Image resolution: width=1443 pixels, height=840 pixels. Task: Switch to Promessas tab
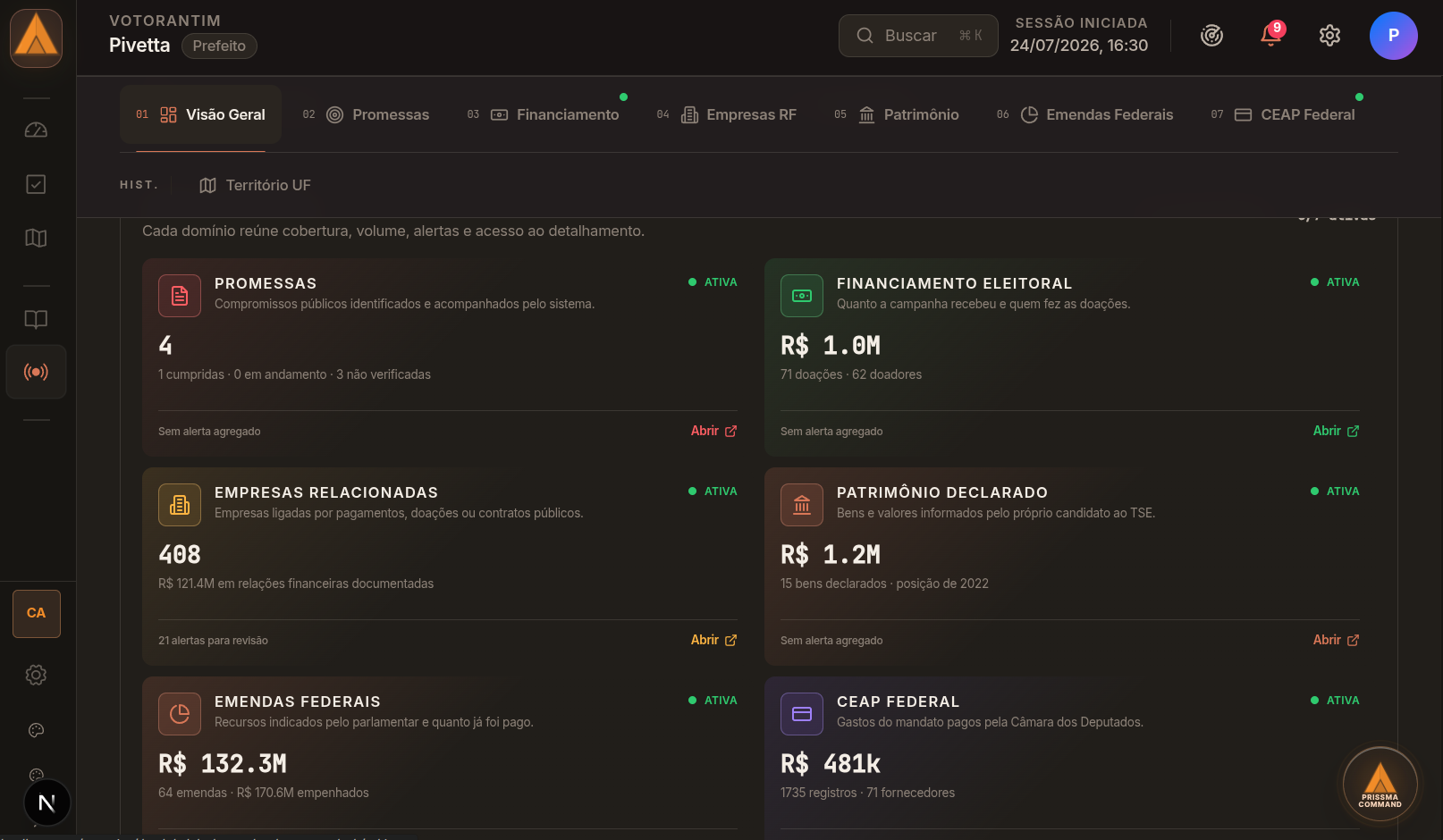(x=366, y=114)
